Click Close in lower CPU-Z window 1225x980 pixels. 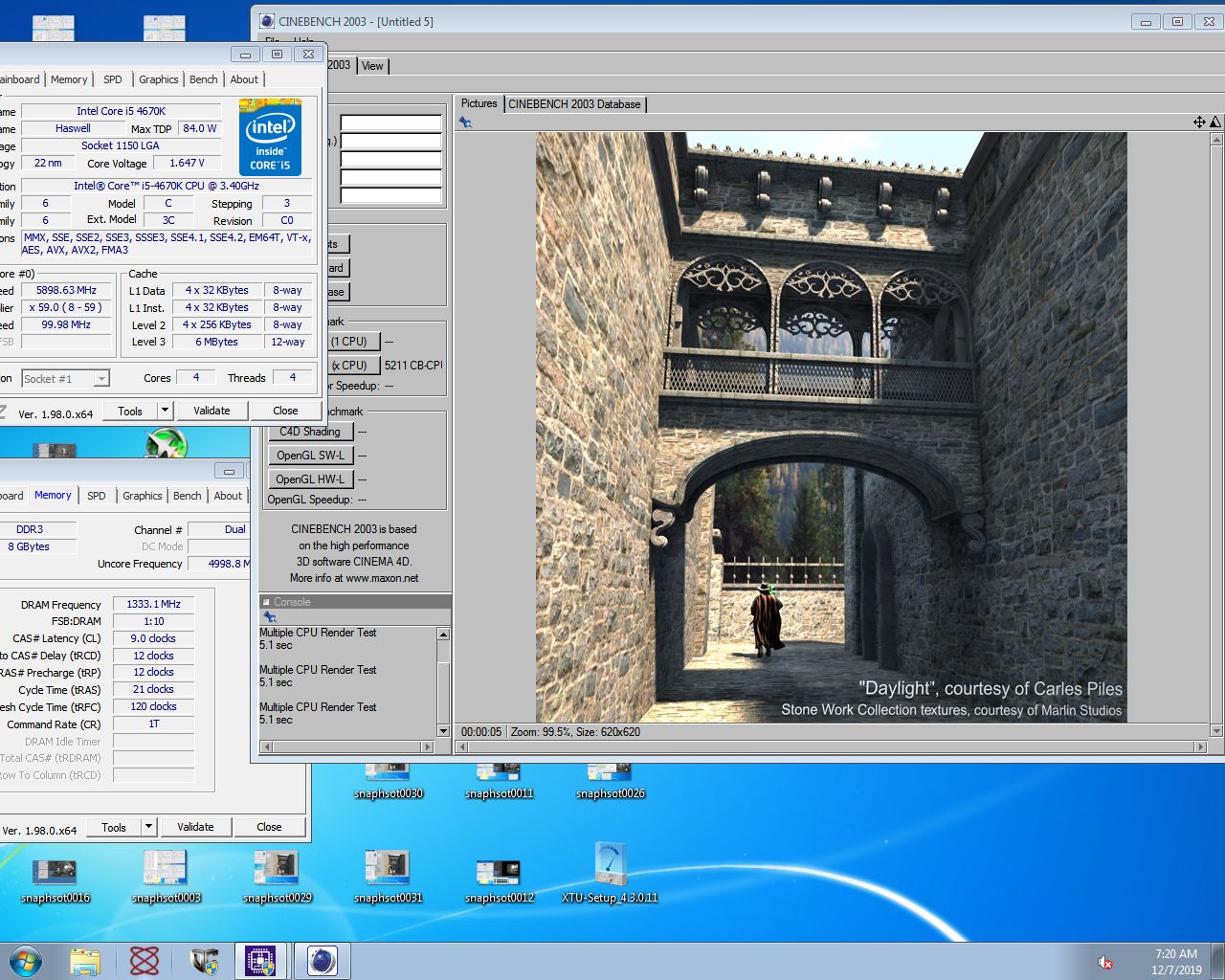click(269, 827)
